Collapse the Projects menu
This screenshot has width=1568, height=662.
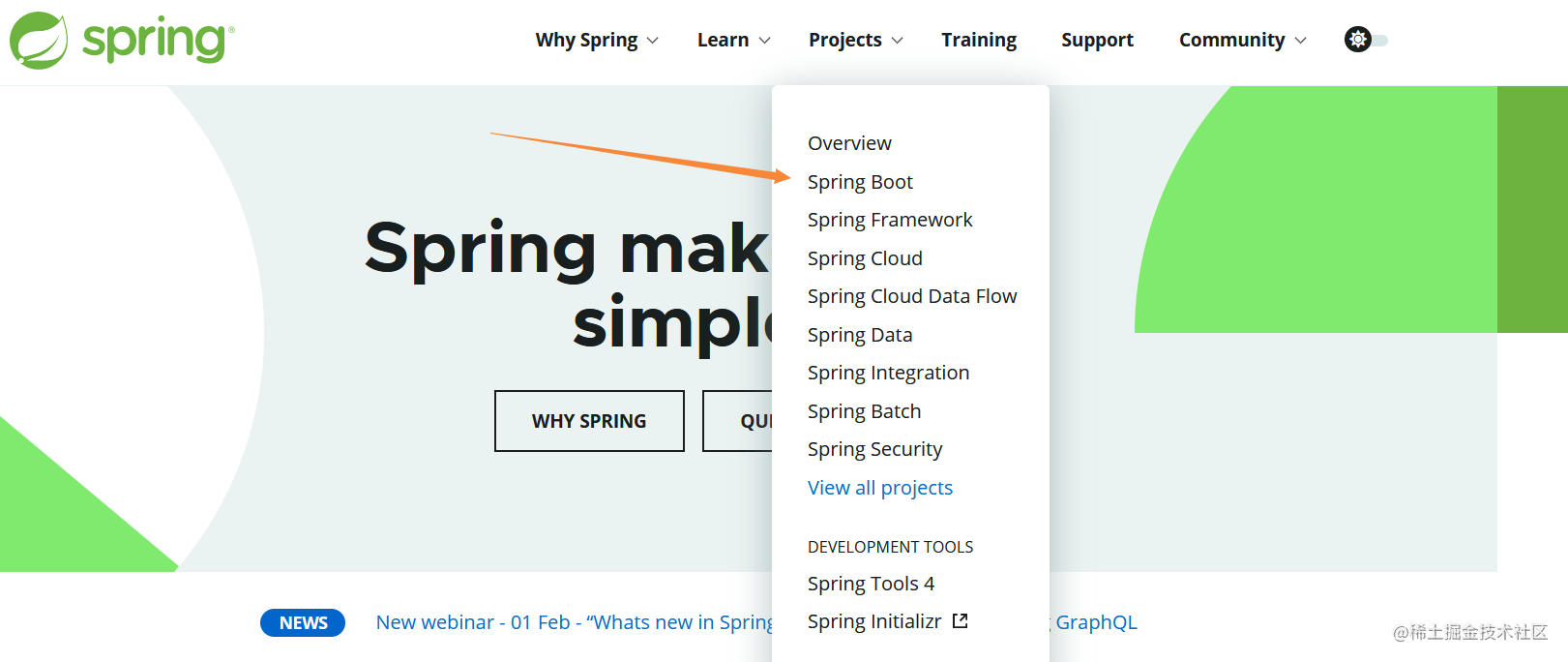pos(855,40)
